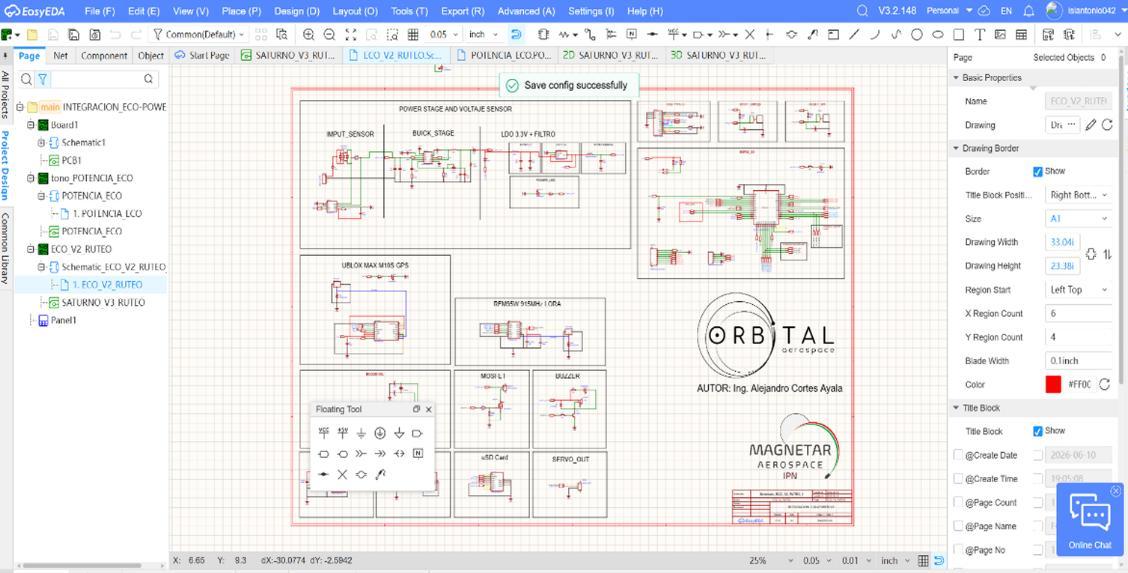The height and width of the screenshot is (573, 1128).
Task: Open the All Projects side panel
Action: pos(6,95)
